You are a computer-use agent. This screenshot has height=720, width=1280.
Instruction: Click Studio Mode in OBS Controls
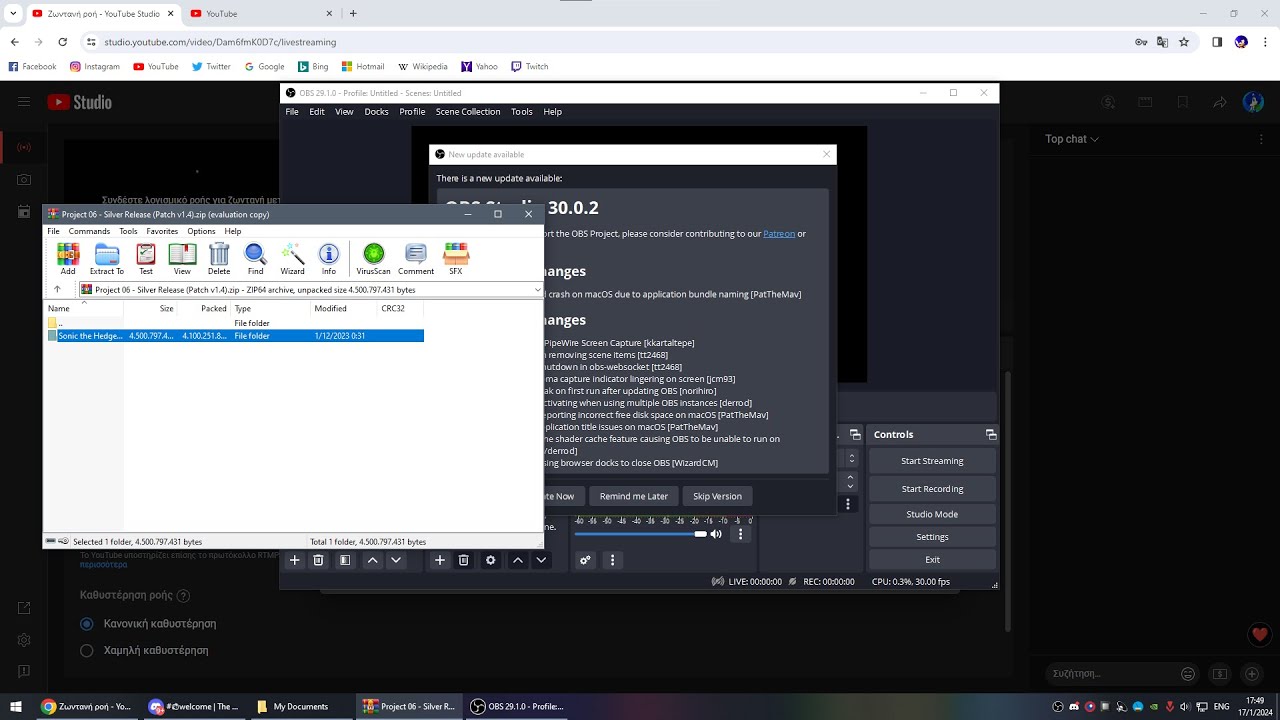click(x=932, y=514)
